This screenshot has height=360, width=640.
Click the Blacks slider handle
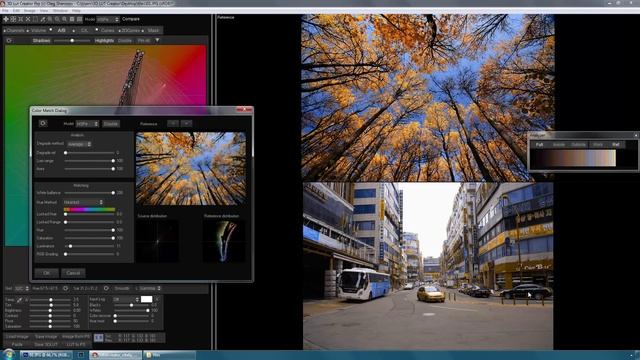(131, 305)
